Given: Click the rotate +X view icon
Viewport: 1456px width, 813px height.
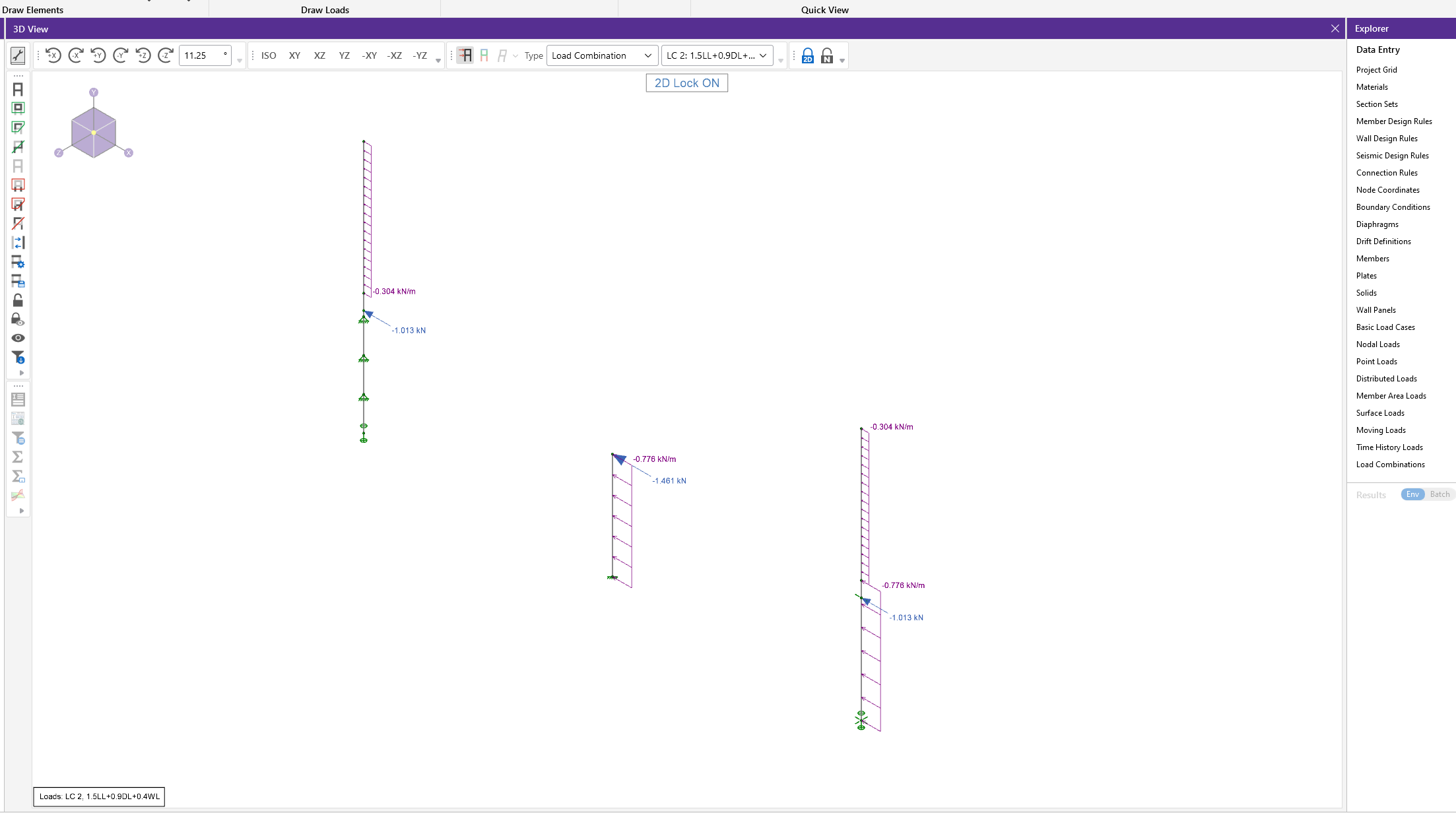Looking at the screenshot, I should pos(53,55).
